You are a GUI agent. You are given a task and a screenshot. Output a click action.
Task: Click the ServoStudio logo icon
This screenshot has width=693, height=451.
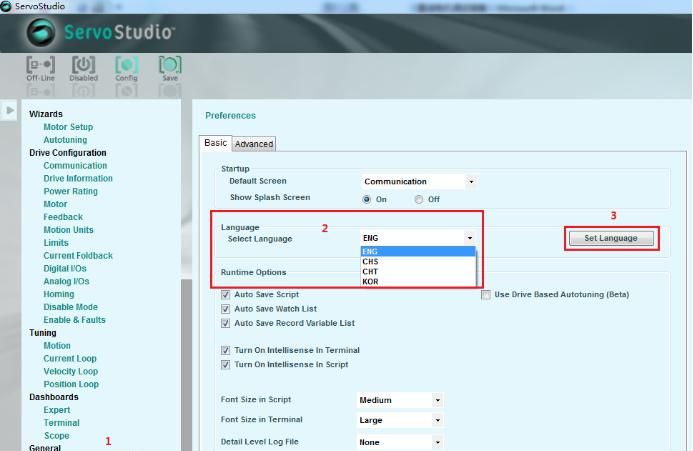pyautogui.click(x=41, y=33)
